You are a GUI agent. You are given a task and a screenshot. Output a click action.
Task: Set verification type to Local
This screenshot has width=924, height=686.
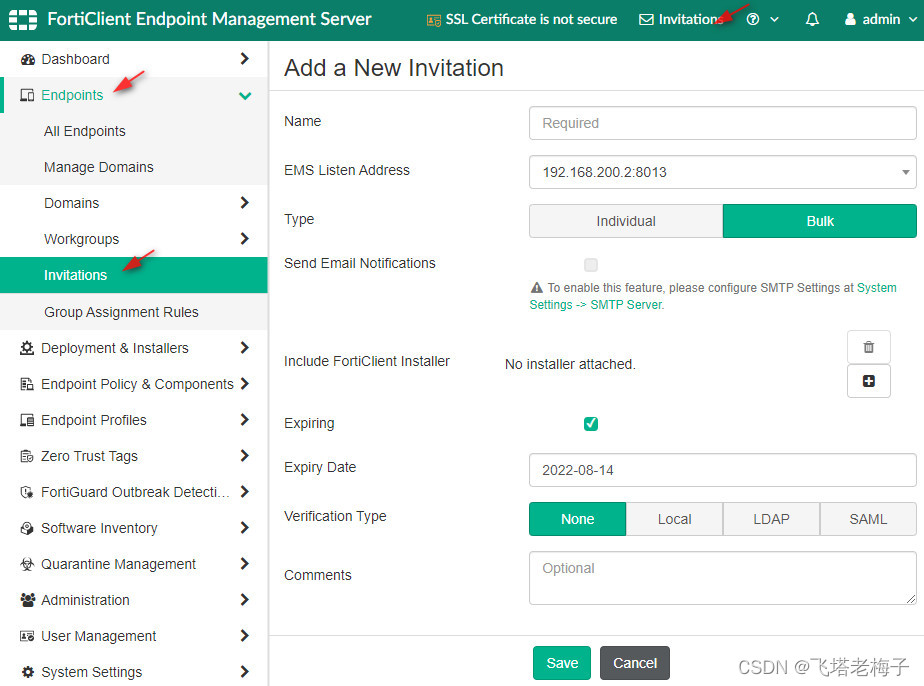[x=674, y=519]
